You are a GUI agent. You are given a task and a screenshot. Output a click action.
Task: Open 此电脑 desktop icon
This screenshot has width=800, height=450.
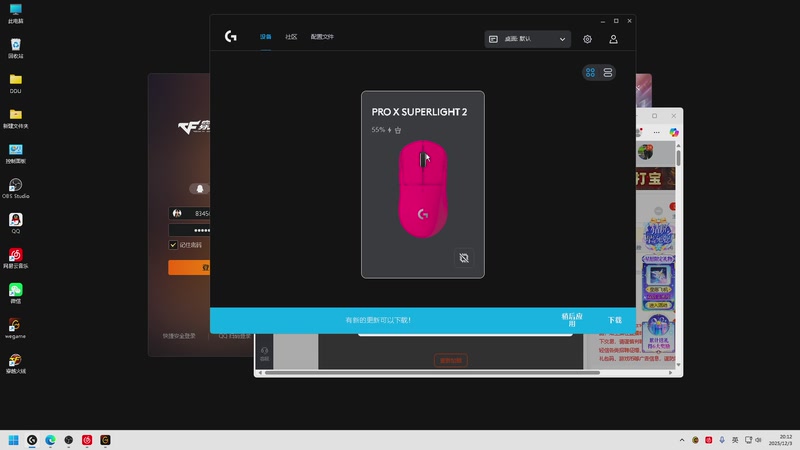(x=16, y=14)
